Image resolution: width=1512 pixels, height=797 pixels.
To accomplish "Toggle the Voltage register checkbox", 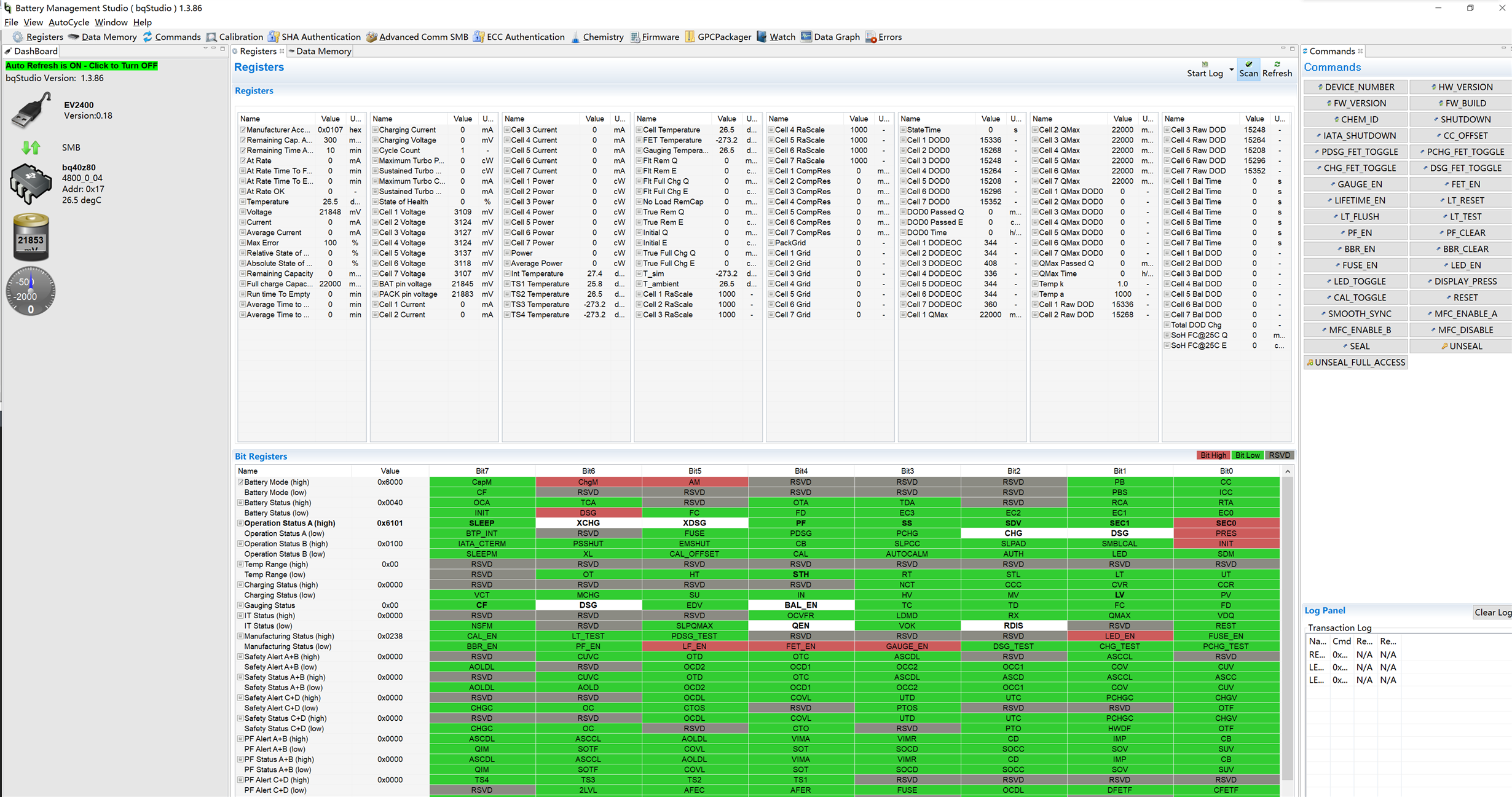I will coord(243,212).
